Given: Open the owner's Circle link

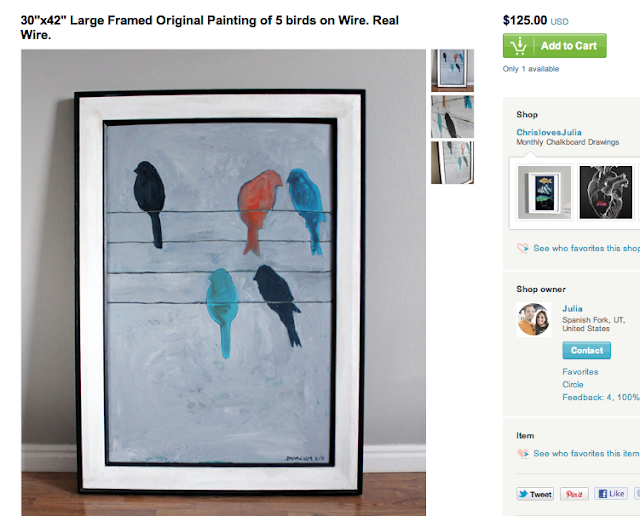Looking at the screenshot, I should coord(573,384).
